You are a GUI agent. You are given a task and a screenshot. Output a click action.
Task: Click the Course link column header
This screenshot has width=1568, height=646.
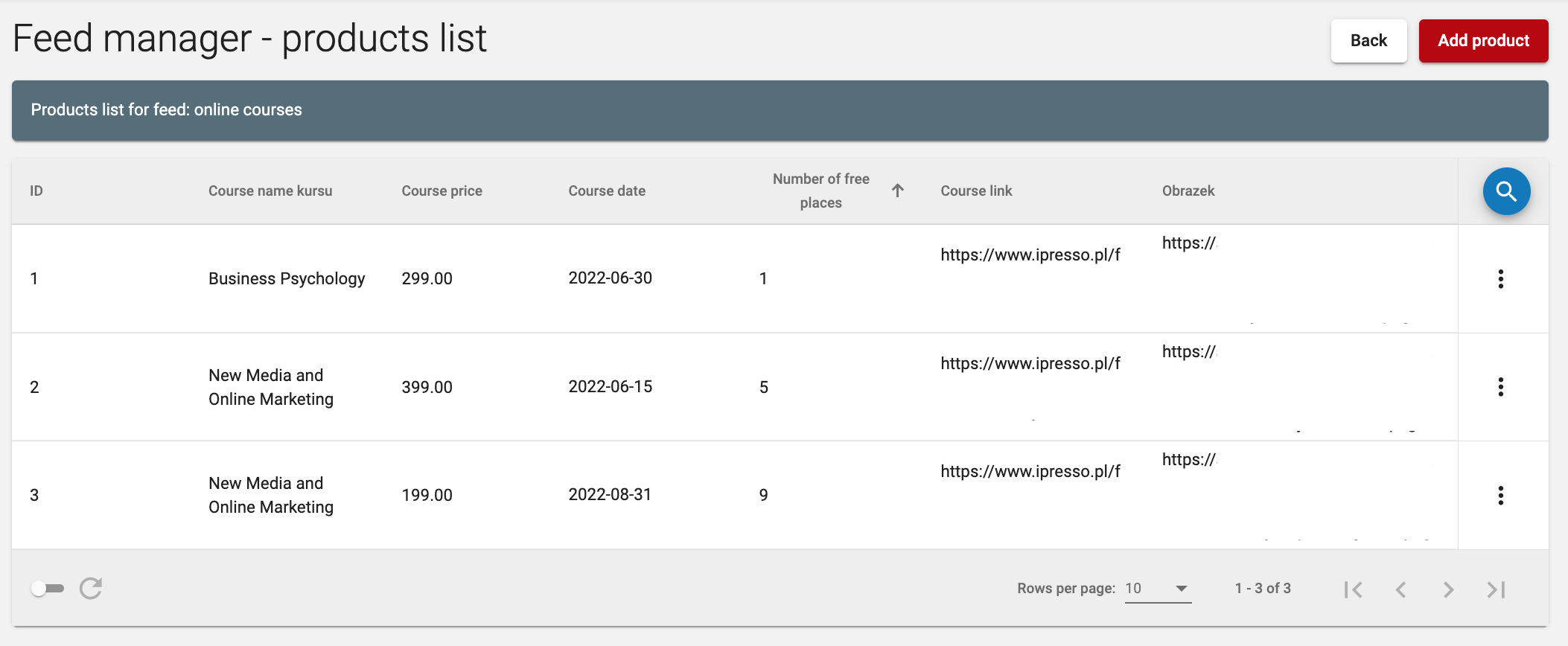[976, 191]
